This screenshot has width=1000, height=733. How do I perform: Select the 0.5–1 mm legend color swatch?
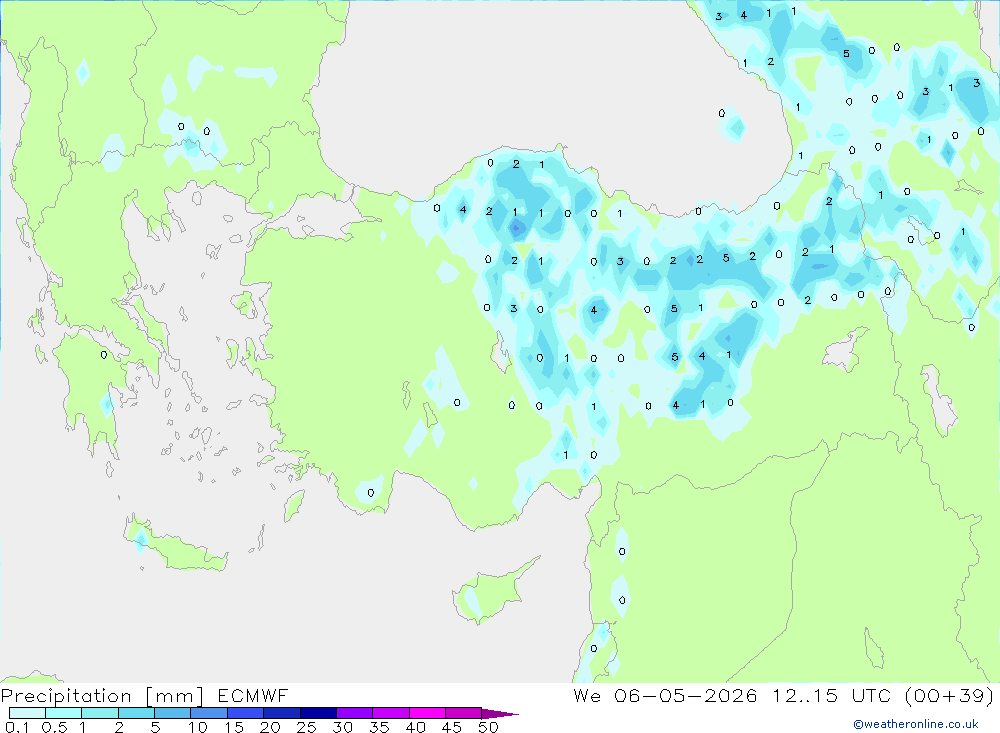(x=64, y=713)
